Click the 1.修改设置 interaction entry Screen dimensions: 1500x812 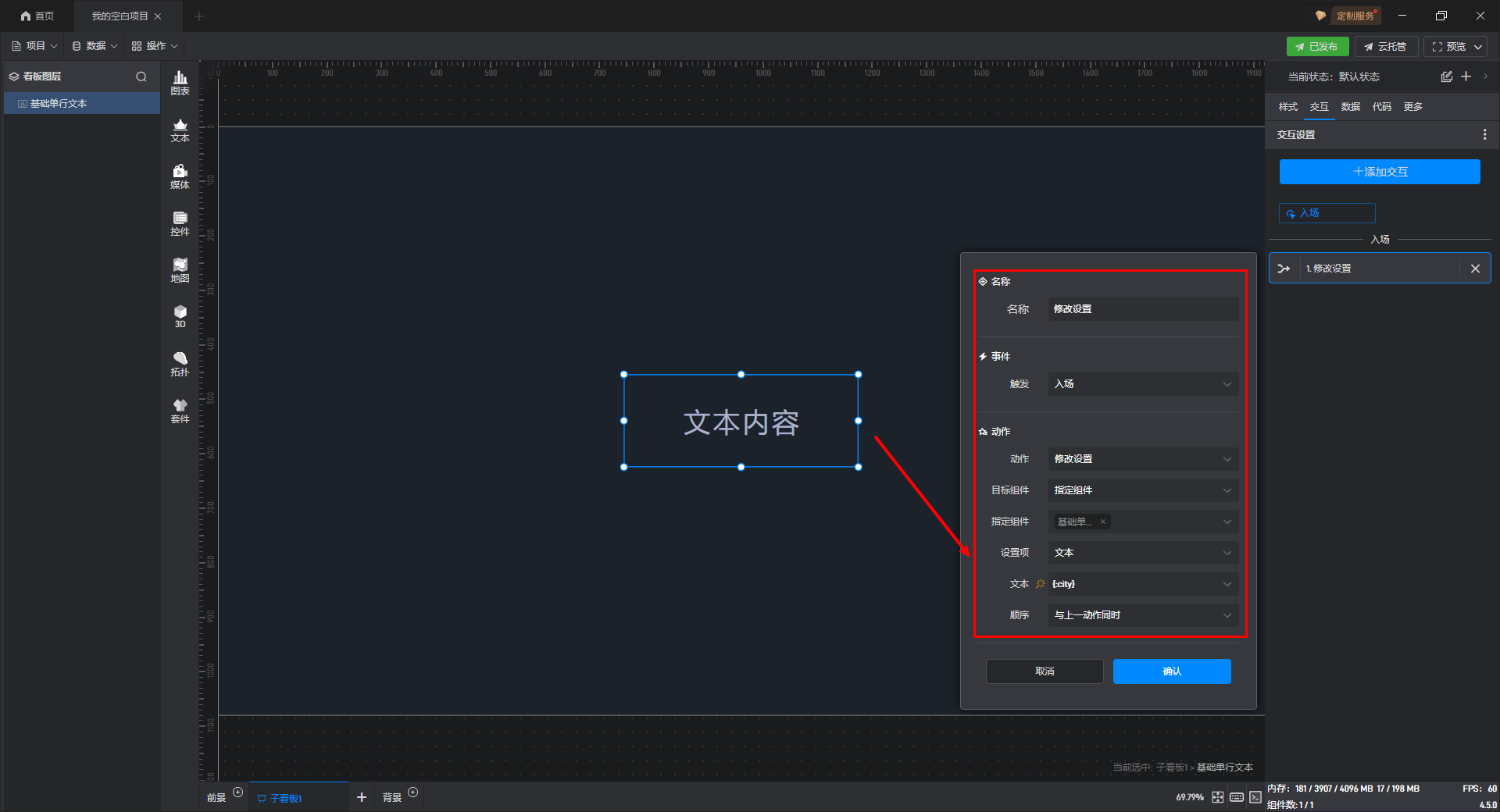click(1380, 269)
